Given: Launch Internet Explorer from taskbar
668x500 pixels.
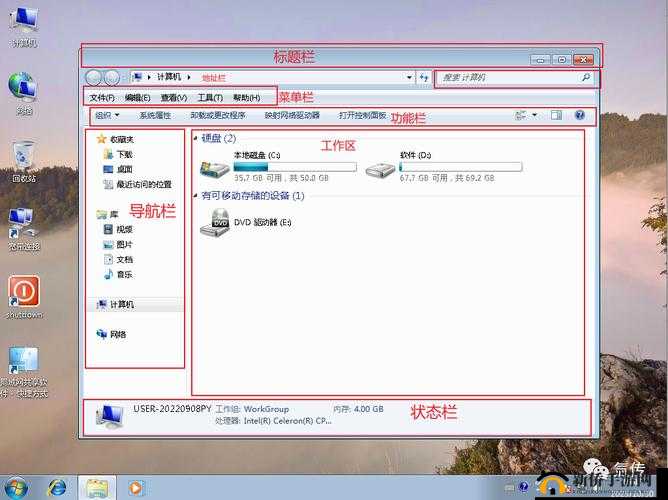Looking at the screenshot, I should tap(57, 488).
